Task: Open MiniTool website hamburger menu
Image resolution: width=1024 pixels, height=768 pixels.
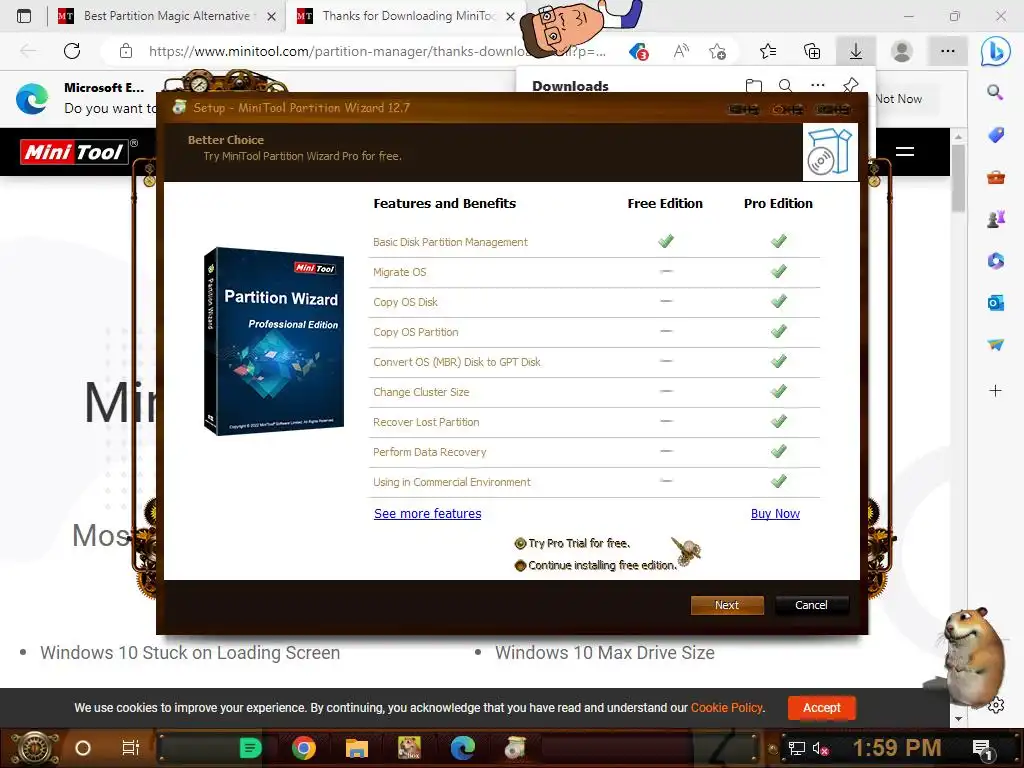Action: tap(904, 152)
